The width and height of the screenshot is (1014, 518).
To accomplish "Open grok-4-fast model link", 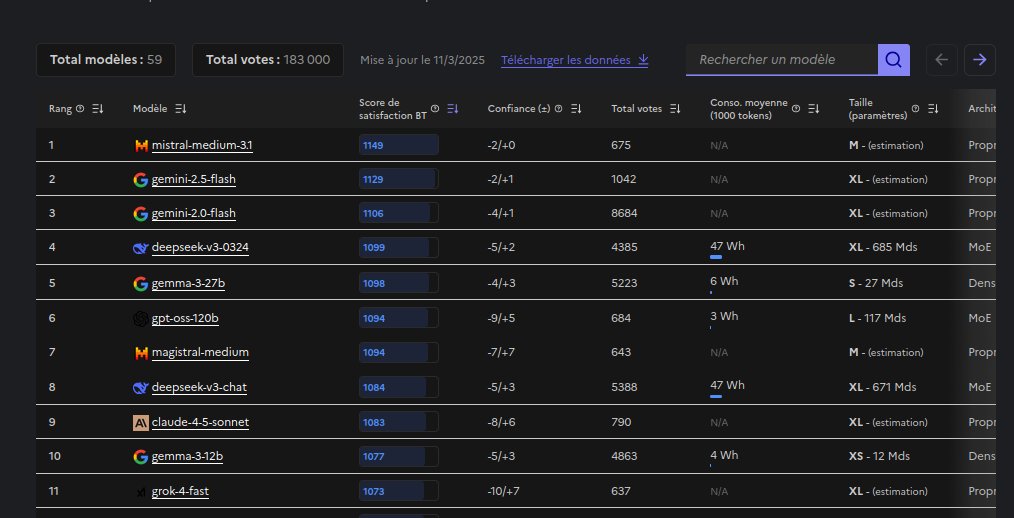I will pos(180,491).
